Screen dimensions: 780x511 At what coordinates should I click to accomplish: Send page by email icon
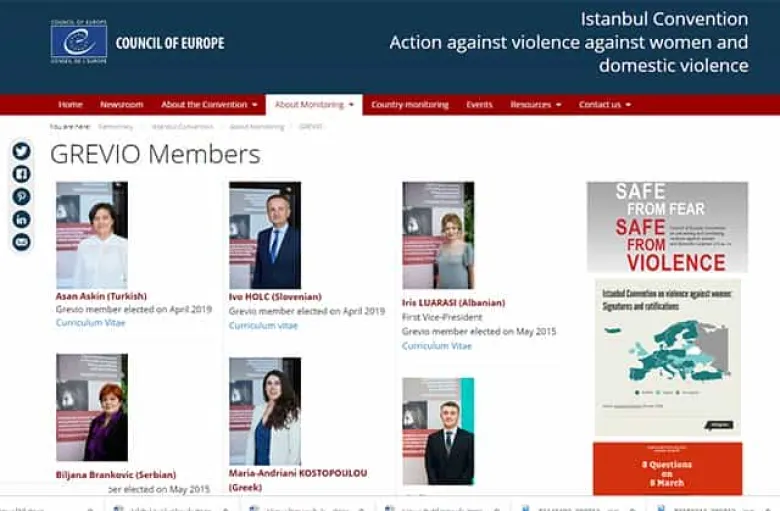pos(21,242)
